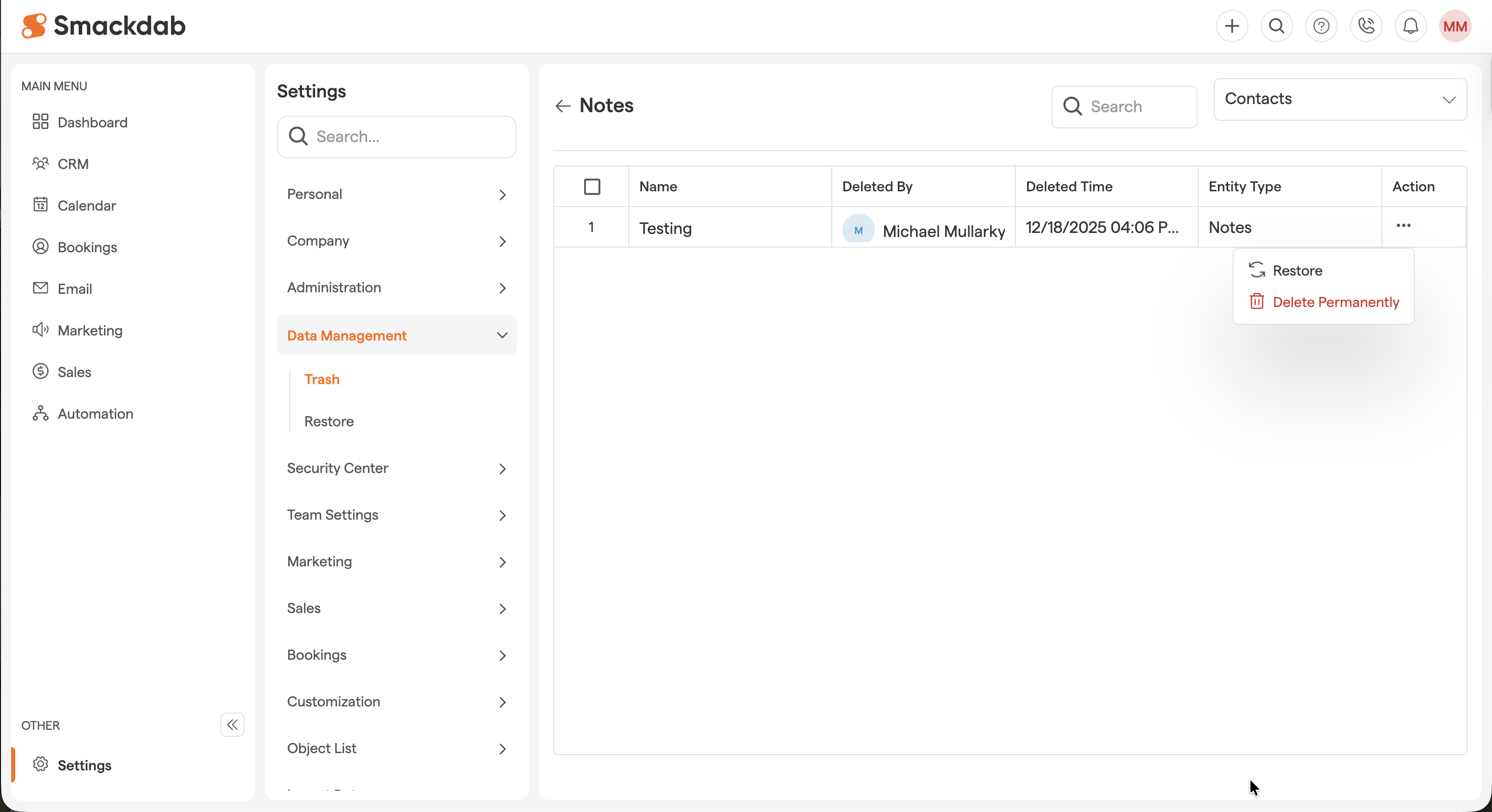Select Delete Permanently from the action menu
The width and height of the screenshot is (1492, 812).
1336,302
